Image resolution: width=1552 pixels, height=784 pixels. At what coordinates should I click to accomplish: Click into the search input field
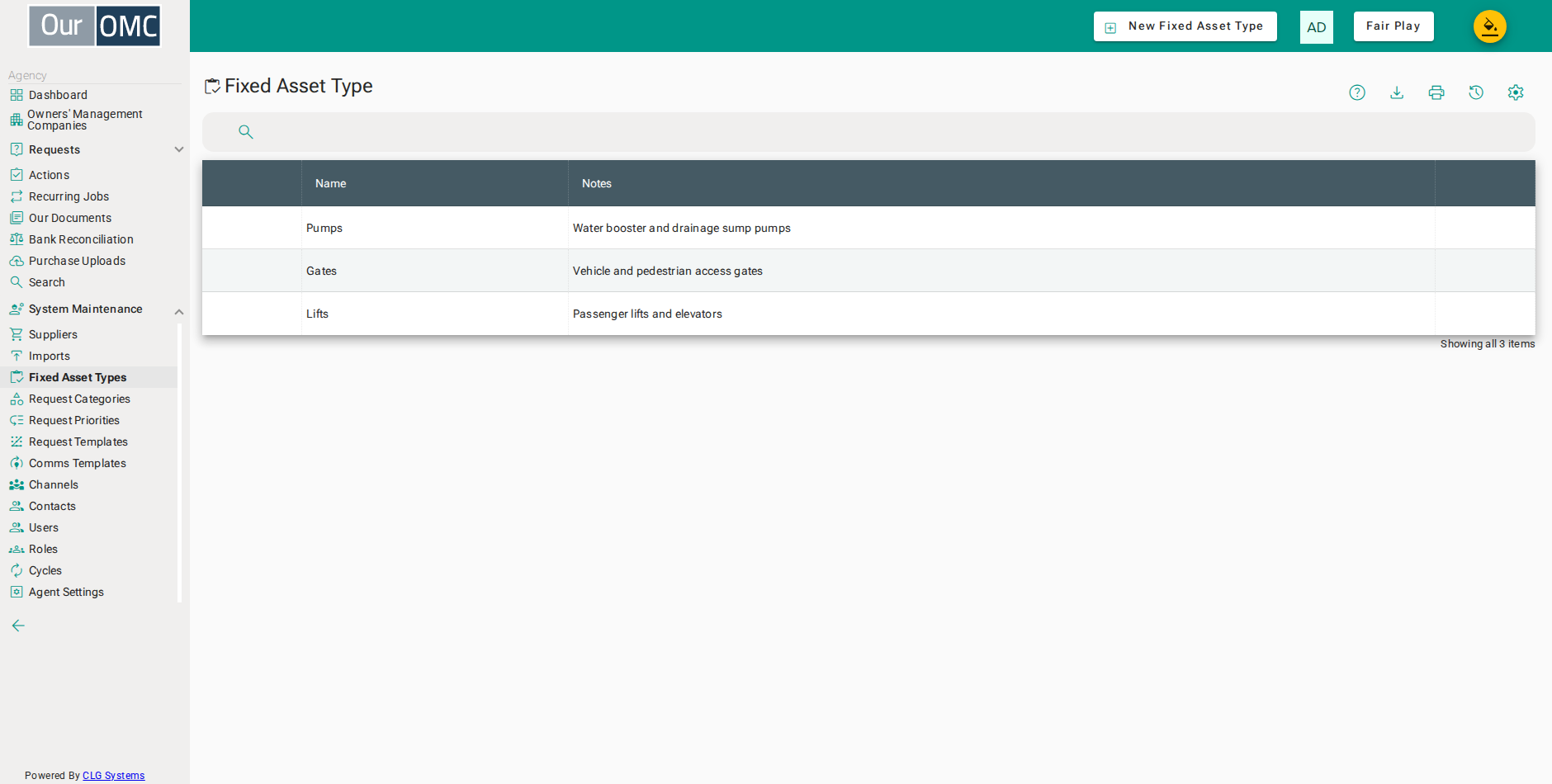tap(868, 132)
